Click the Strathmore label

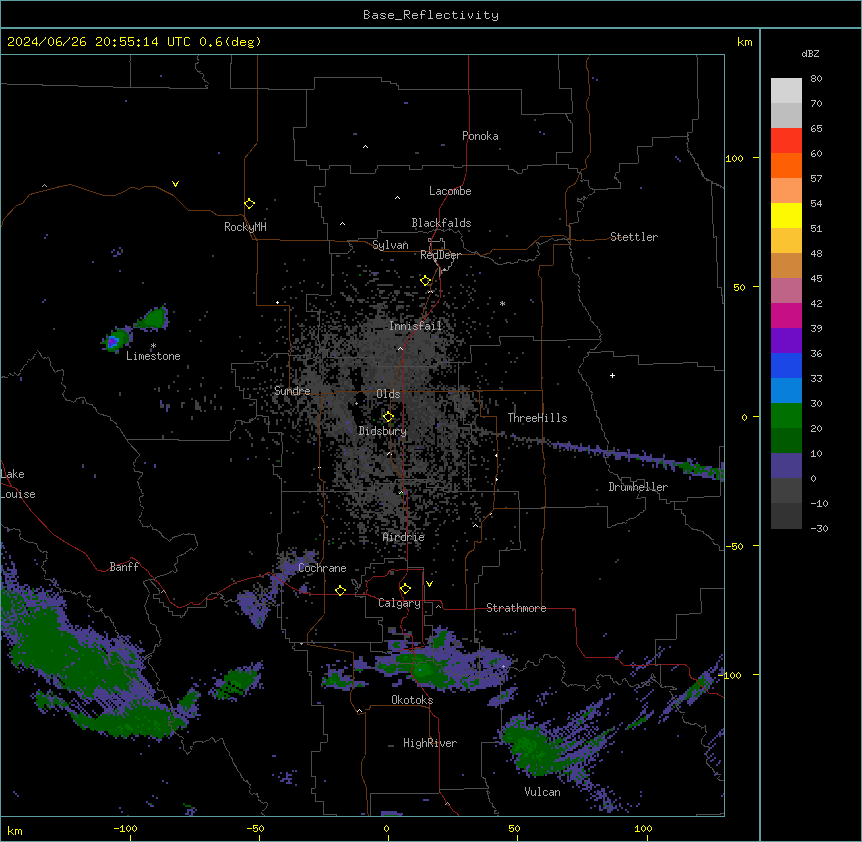516,608
